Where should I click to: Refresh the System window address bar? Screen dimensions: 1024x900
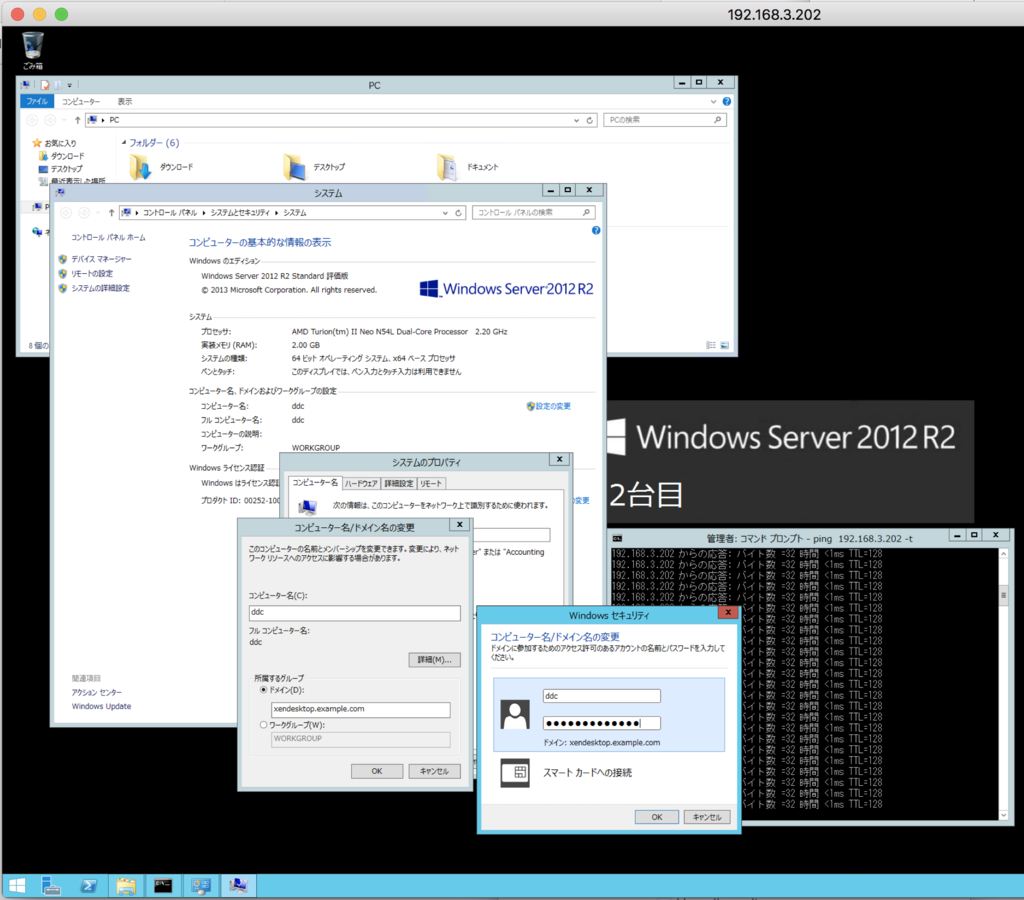tap(458, 213)
